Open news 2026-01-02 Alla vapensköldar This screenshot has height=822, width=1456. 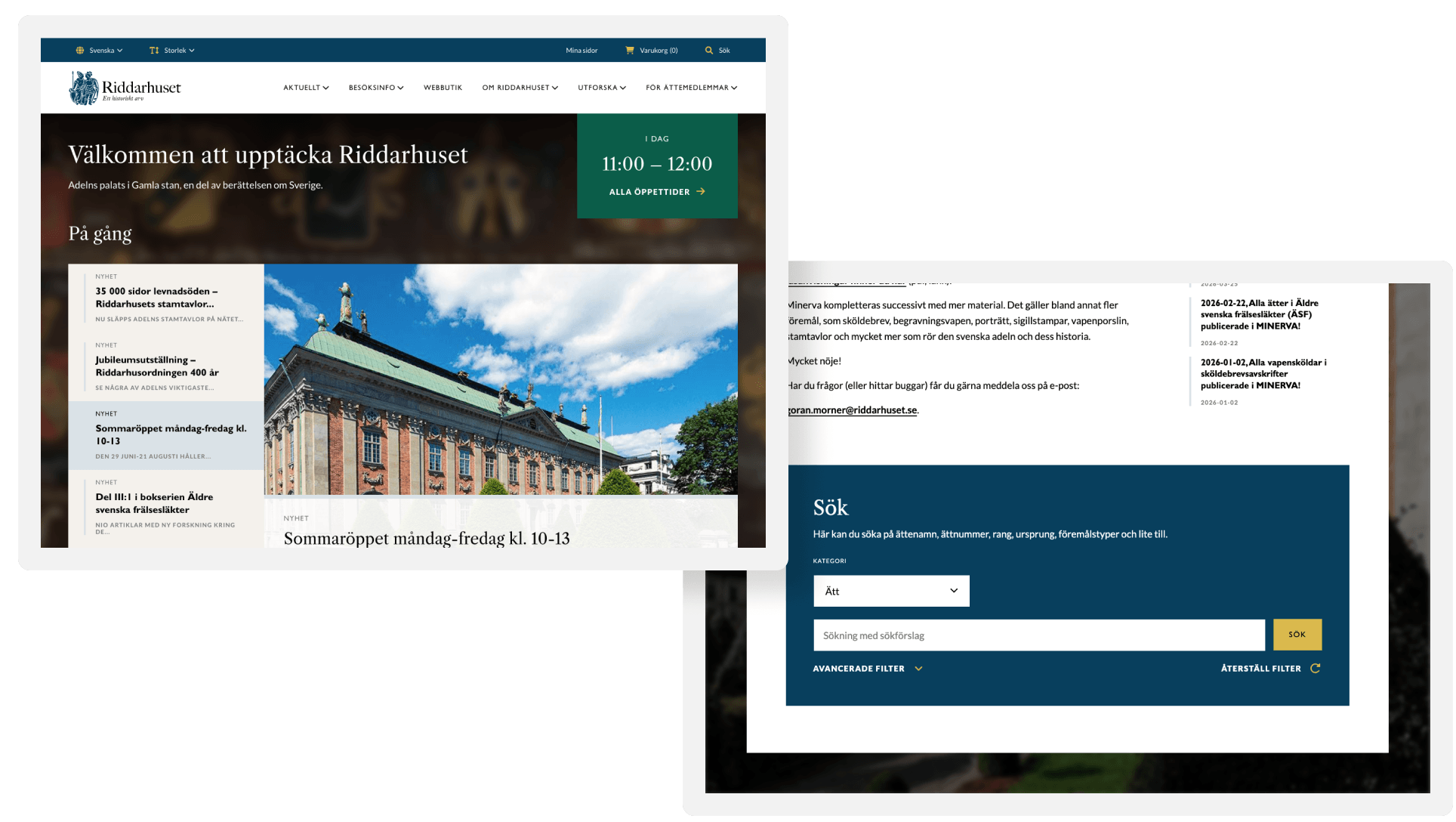[x=1263, y=374]
